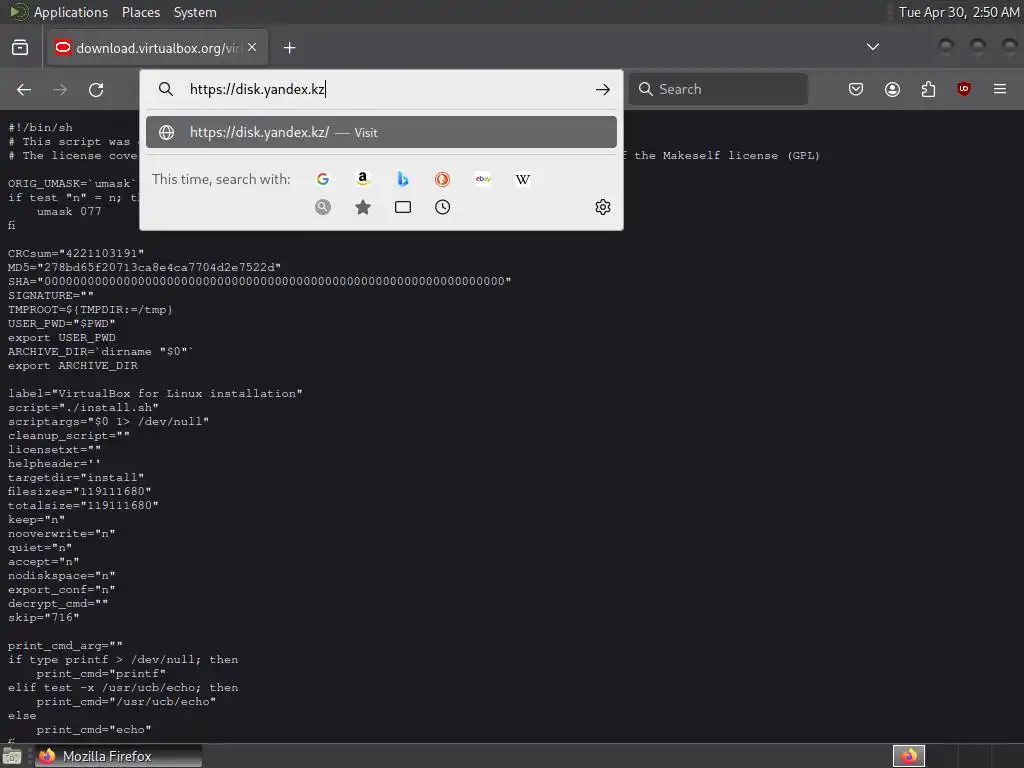Click the grey search engine icon in second row

coord(323,207)
